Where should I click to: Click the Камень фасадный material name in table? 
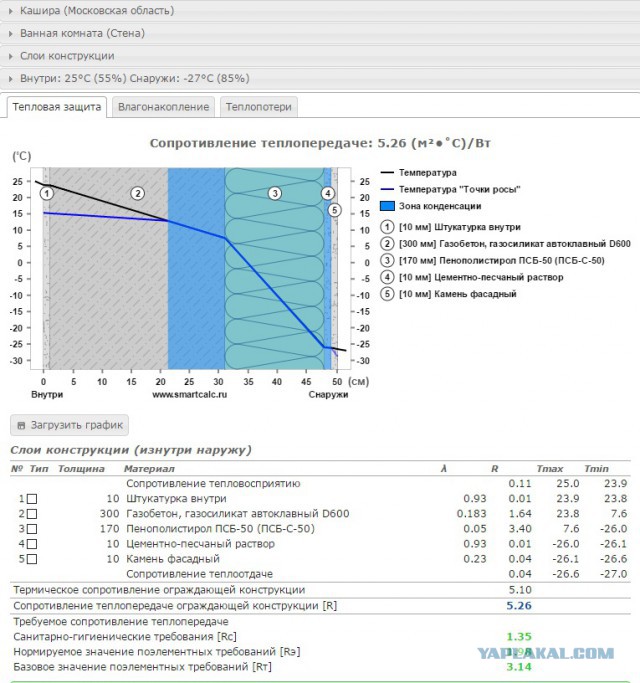pyautogui.click(x=173, y=559)
